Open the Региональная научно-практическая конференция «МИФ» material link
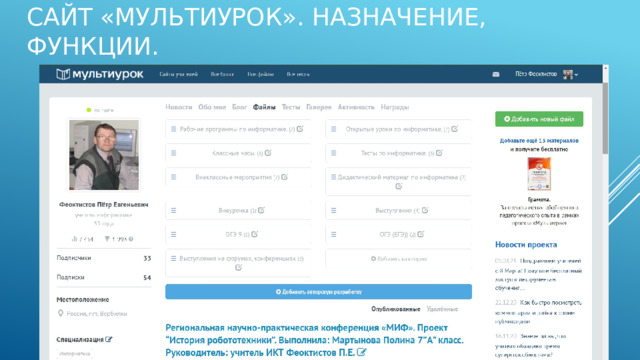 click(x=314, y=340)
